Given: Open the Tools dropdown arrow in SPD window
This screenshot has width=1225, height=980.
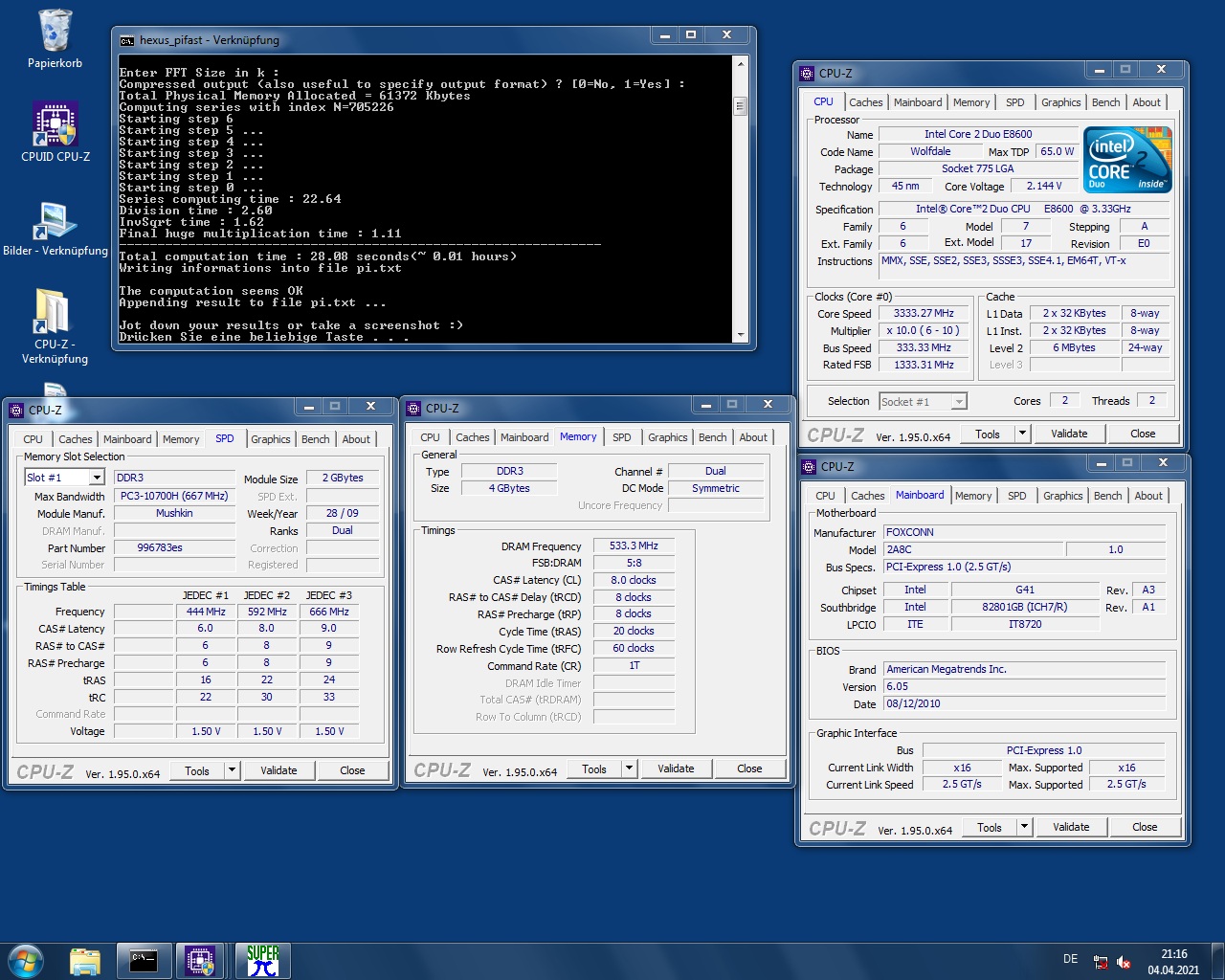Looking at the screenshot, I should click(232, 770).
